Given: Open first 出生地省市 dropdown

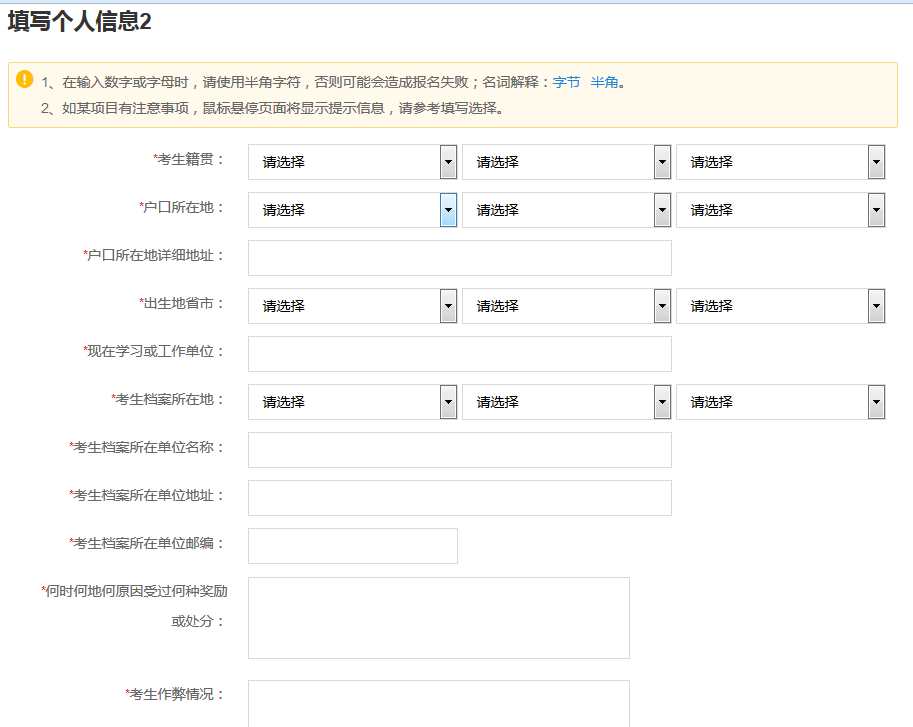Looking at the screenshot, I should point(352,306).
